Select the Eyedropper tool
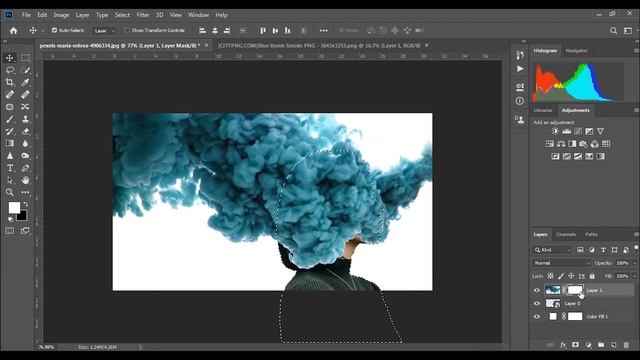The width and height of the screenshot is (640, 360). pyautogui.click(x=25, y=82)
